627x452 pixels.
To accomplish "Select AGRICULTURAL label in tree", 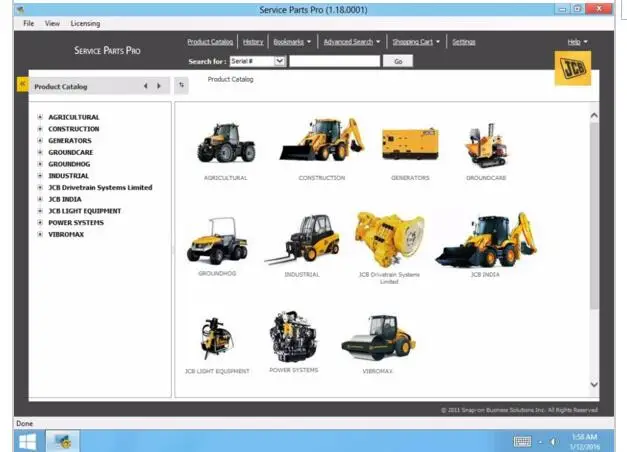I will (74, 117).
